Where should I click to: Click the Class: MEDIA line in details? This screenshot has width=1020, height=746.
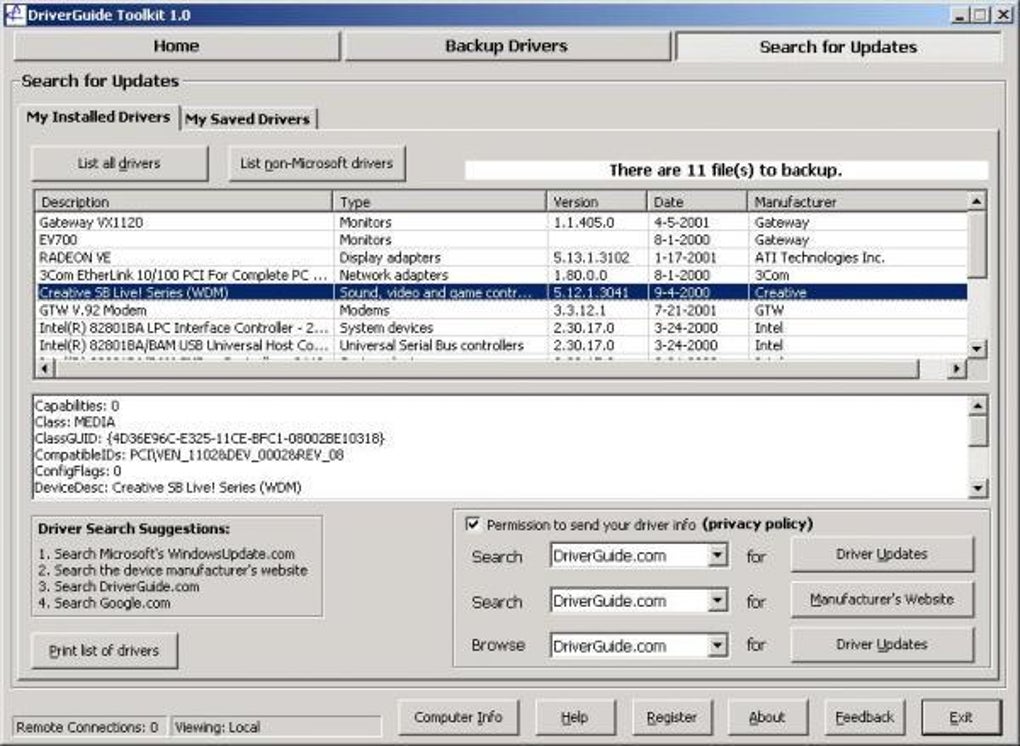[x=75, y=422]
